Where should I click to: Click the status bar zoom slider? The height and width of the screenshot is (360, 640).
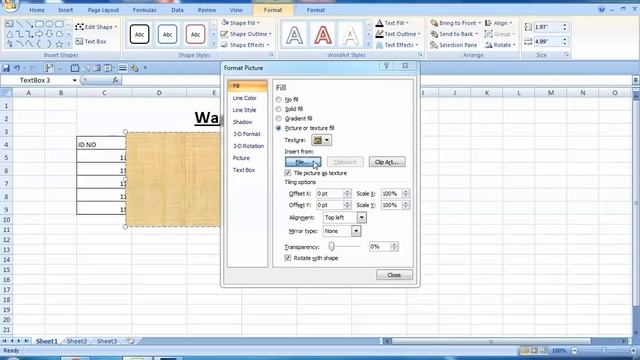pos(603,351)
